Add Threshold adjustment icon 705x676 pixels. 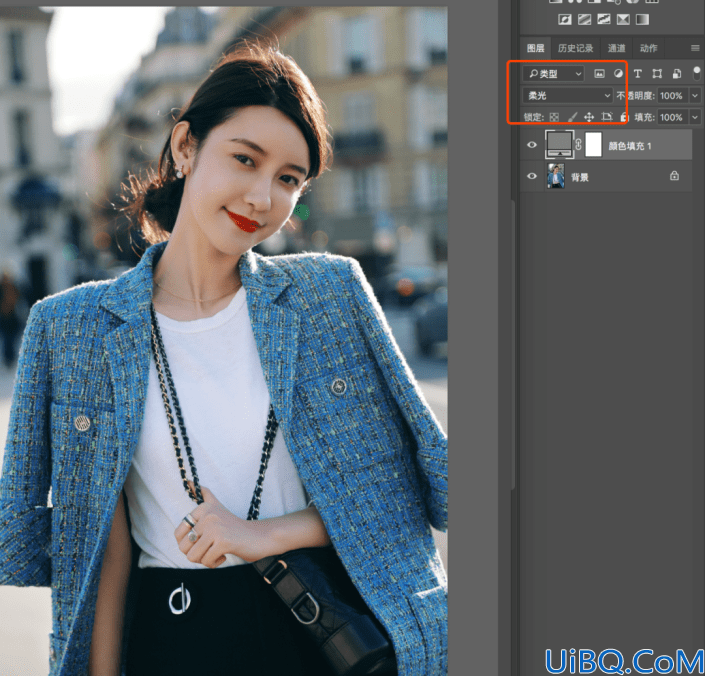tap(603, 19)
